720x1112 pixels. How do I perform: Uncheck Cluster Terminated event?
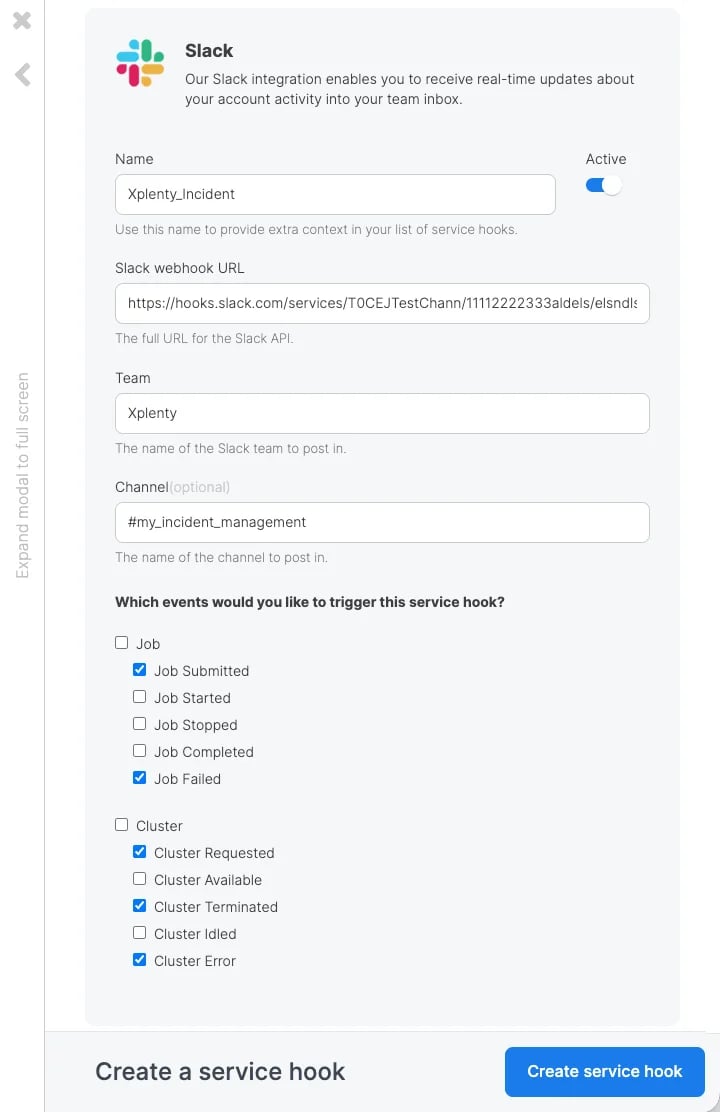click(x=140, y=906)
